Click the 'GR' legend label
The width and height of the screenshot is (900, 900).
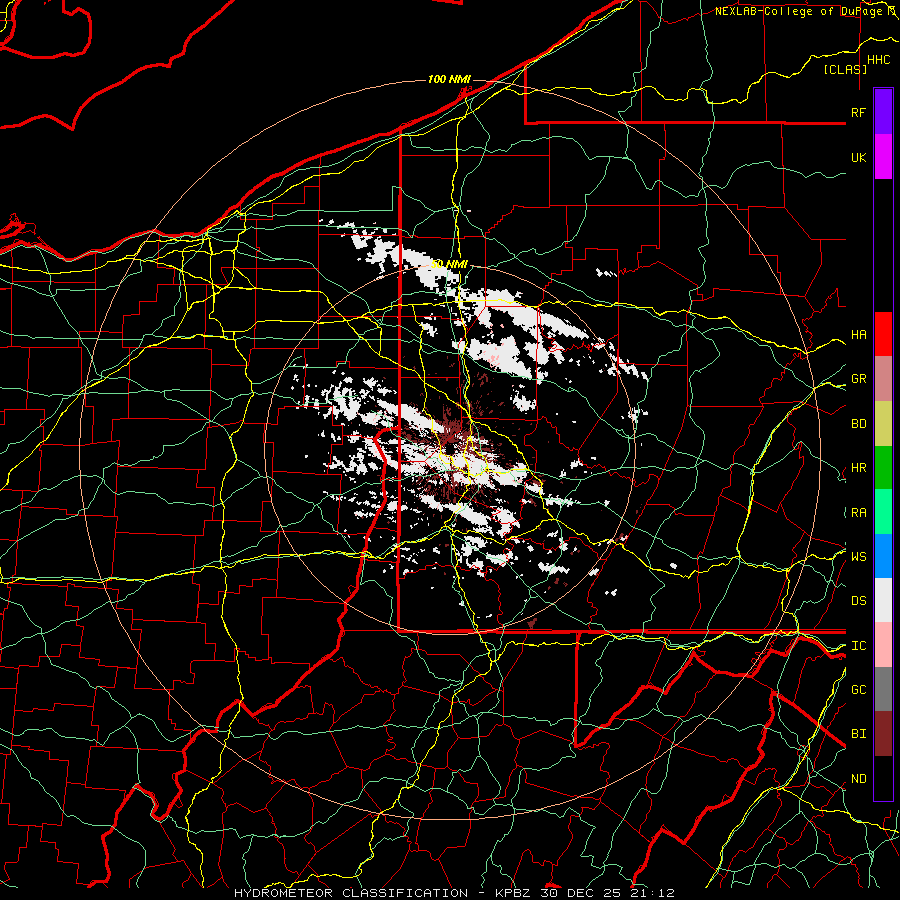click(x=858, y=379)
